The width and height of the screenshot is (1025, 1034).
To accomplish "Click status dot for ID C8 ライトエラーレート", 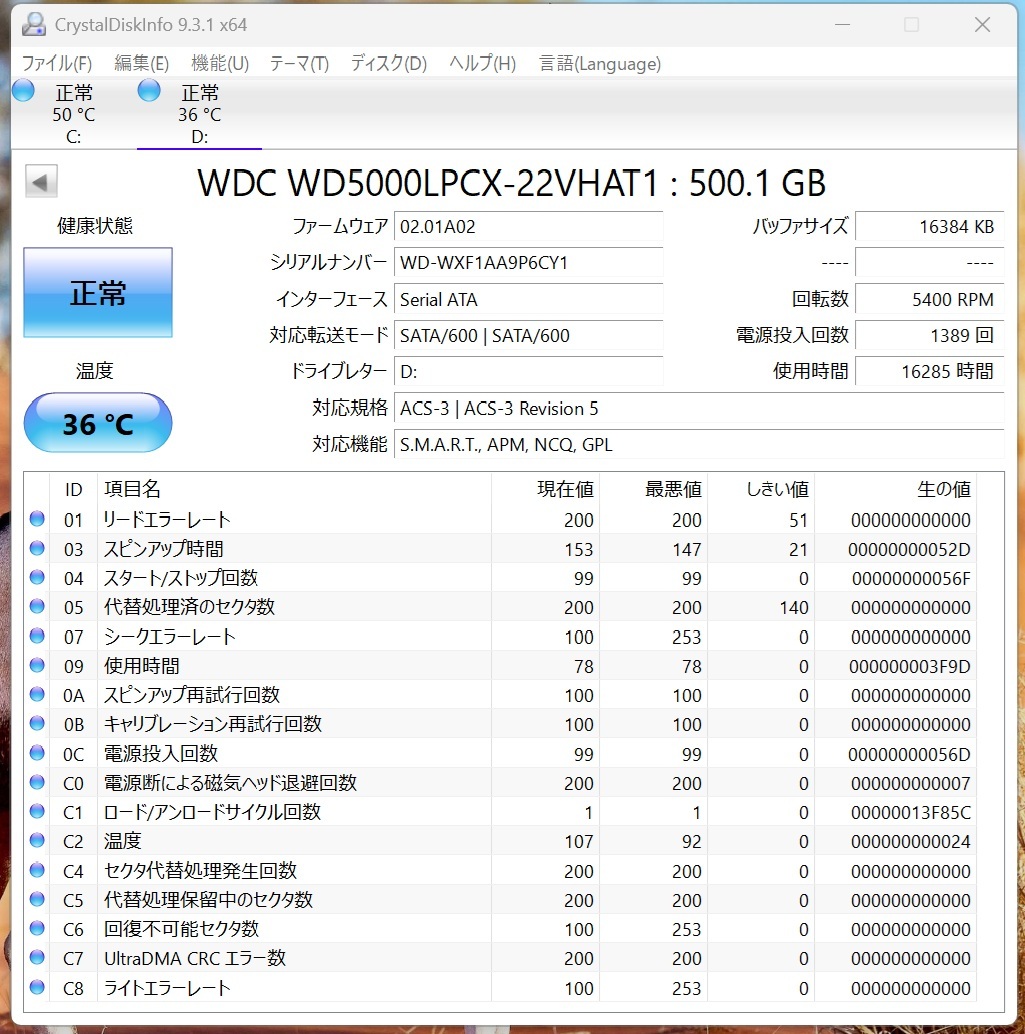I will (x=37, y=987).
